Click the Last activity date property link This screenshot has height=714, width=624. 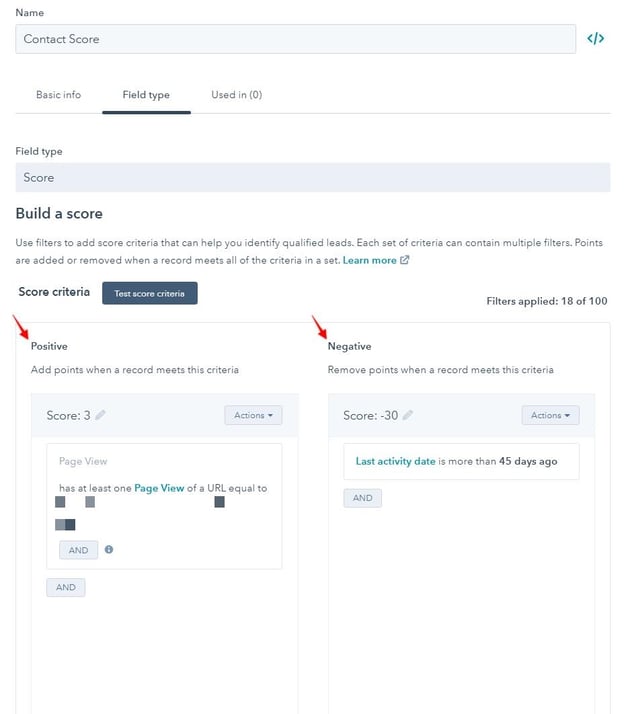coord(395,461)
